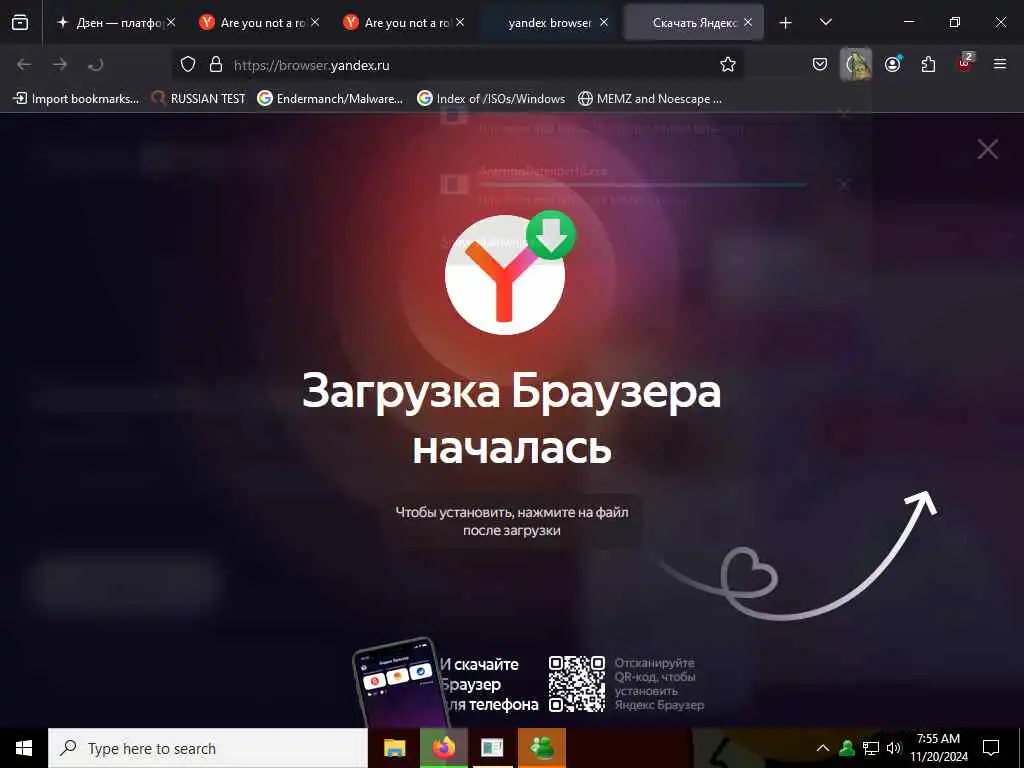Click the address bar showing browser.yandex.ru
The image size is (1024, 768).
click(457, 65)
